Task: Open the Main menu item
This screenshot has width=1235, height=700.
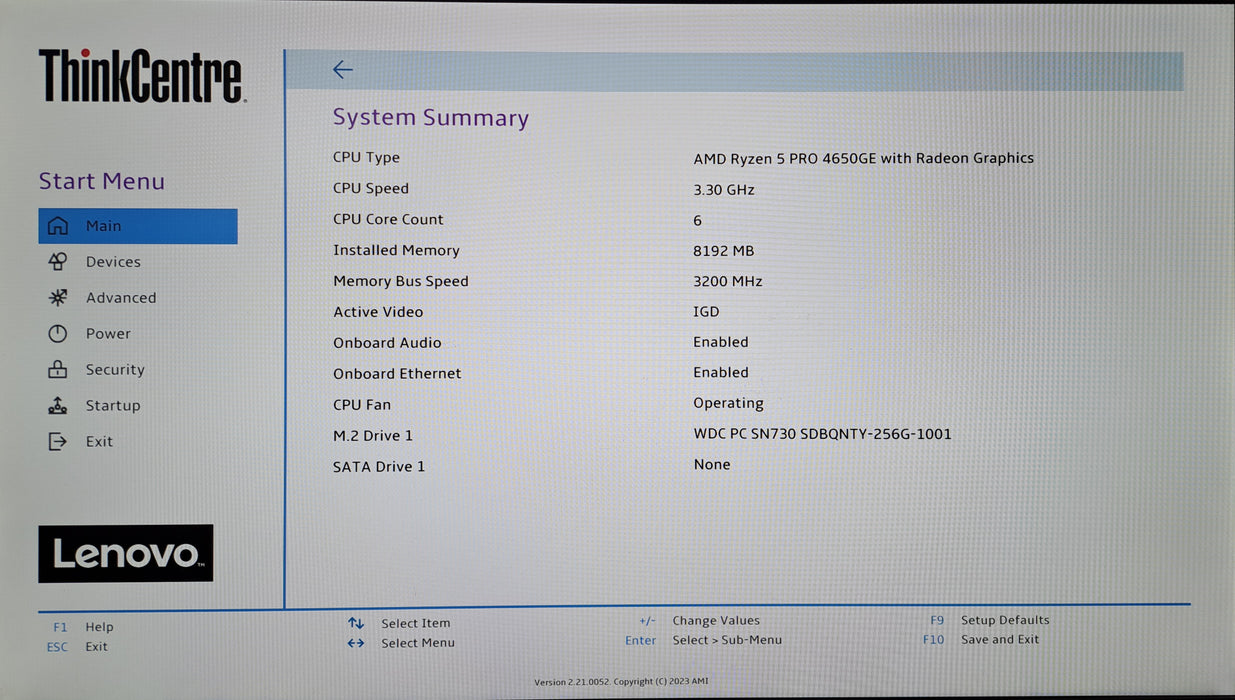Action: pos(138,226)
